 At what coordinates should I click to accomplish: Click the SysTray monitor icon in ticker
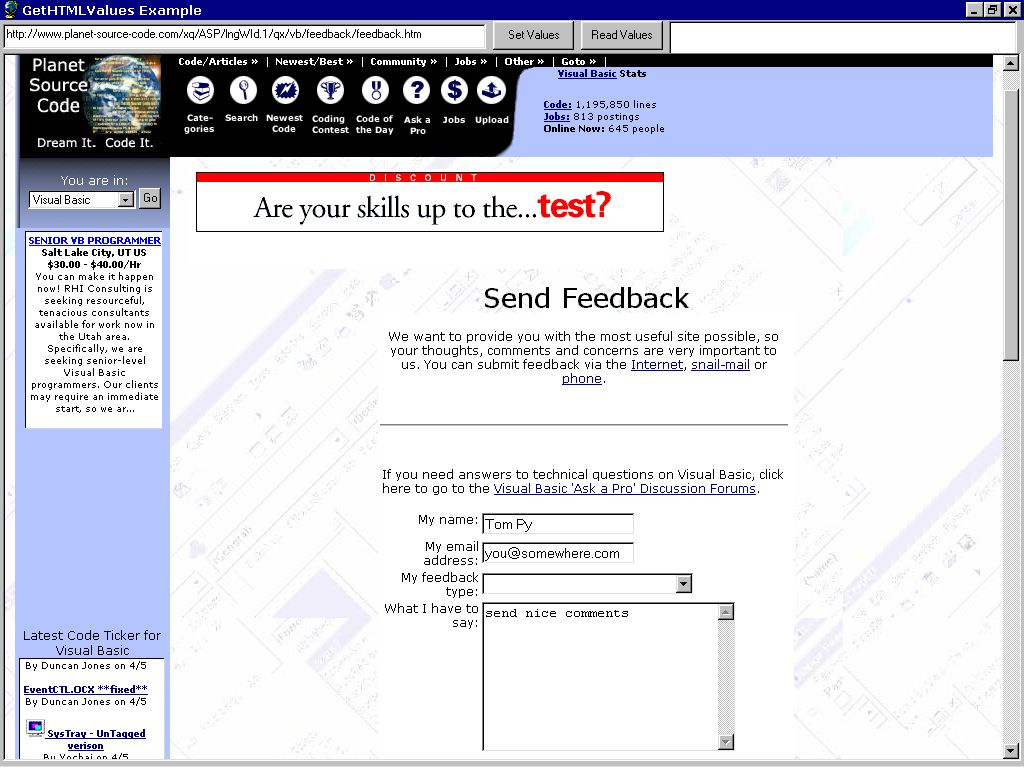(35, 728)
